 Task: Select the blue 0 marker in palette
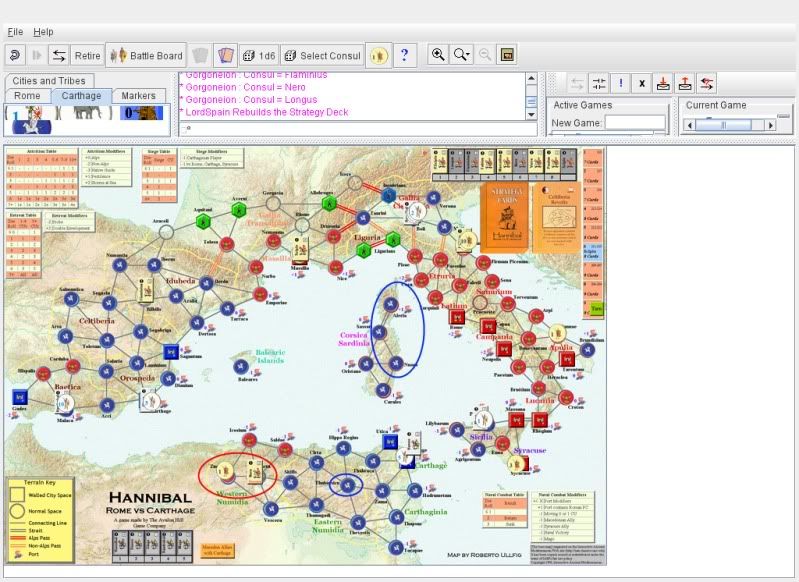[142, 113]
